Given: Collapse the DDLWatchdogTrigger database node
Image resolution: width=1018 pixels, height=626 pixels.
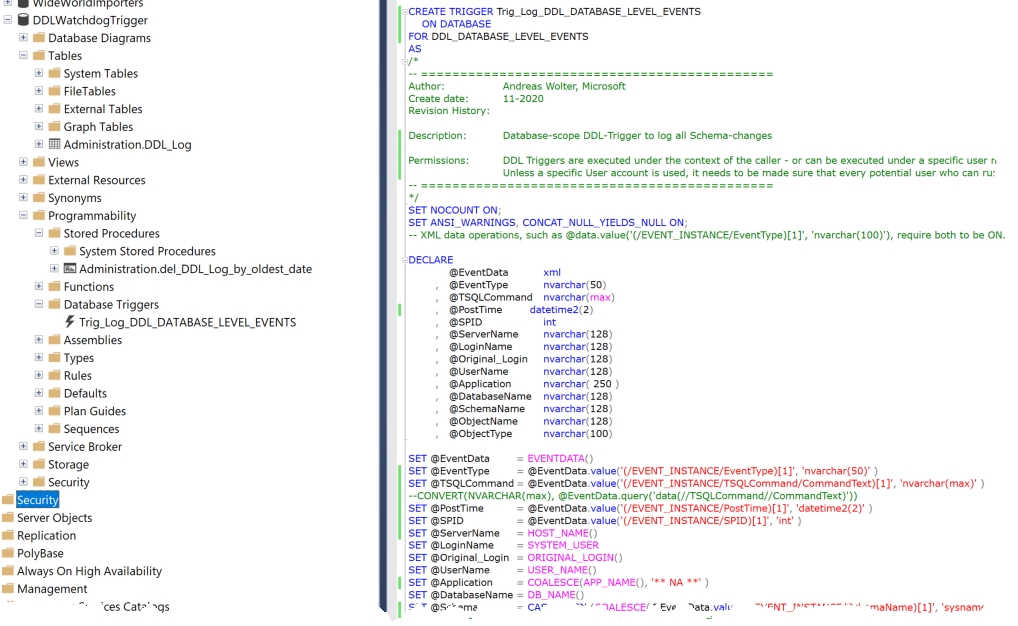Looking at the screenshot, I should pyautogui.click(x=8, y=19).
